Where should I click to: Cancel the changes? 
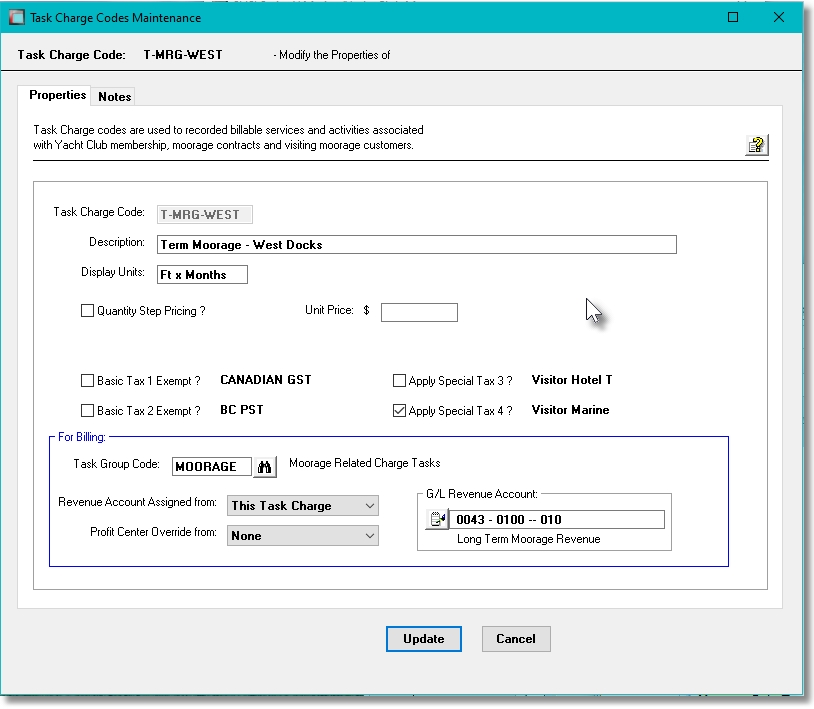(516, 639)
